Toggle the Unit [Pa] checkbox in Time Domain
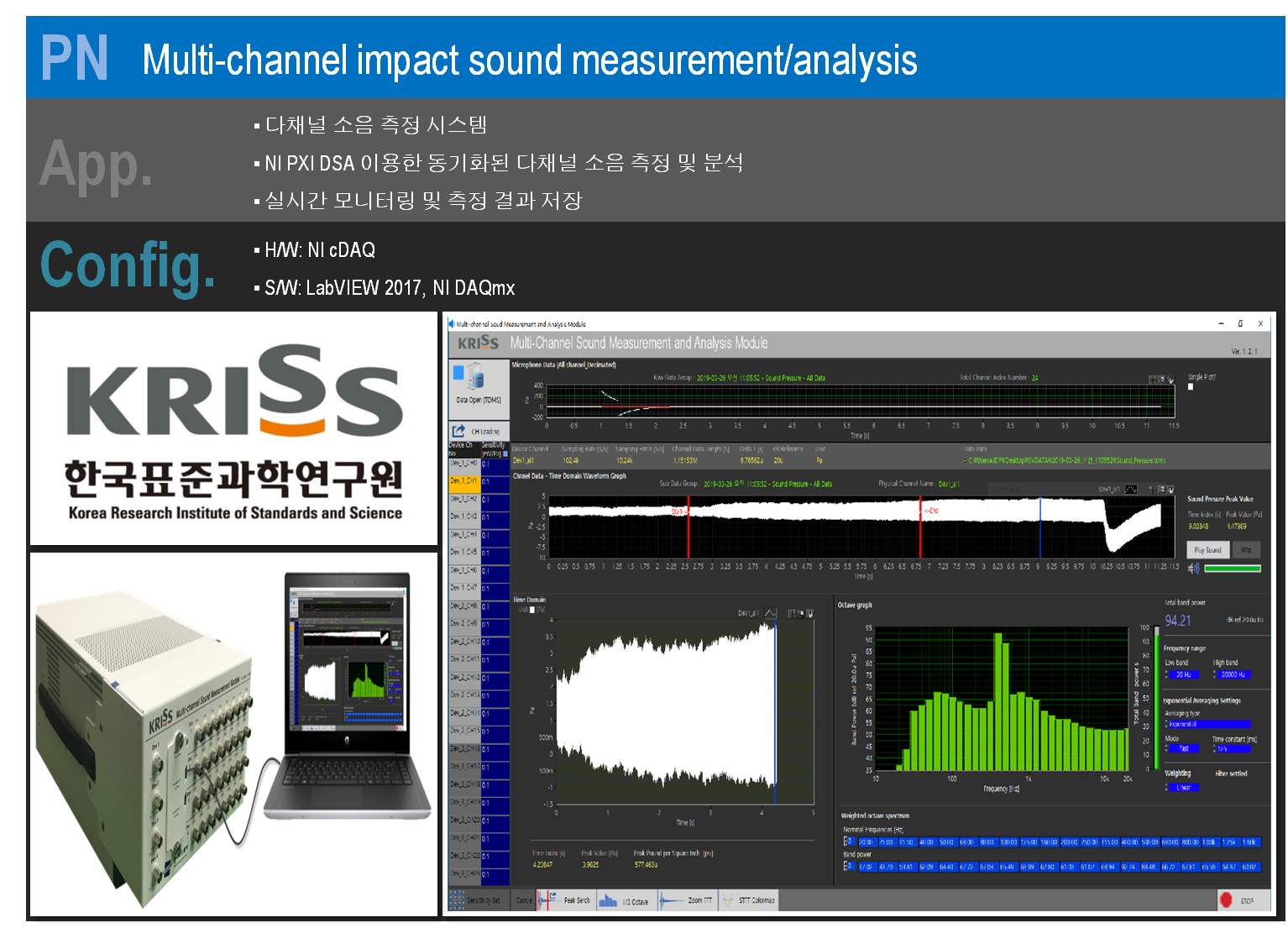Viewport: 1288px width, 928px height. 532,610
